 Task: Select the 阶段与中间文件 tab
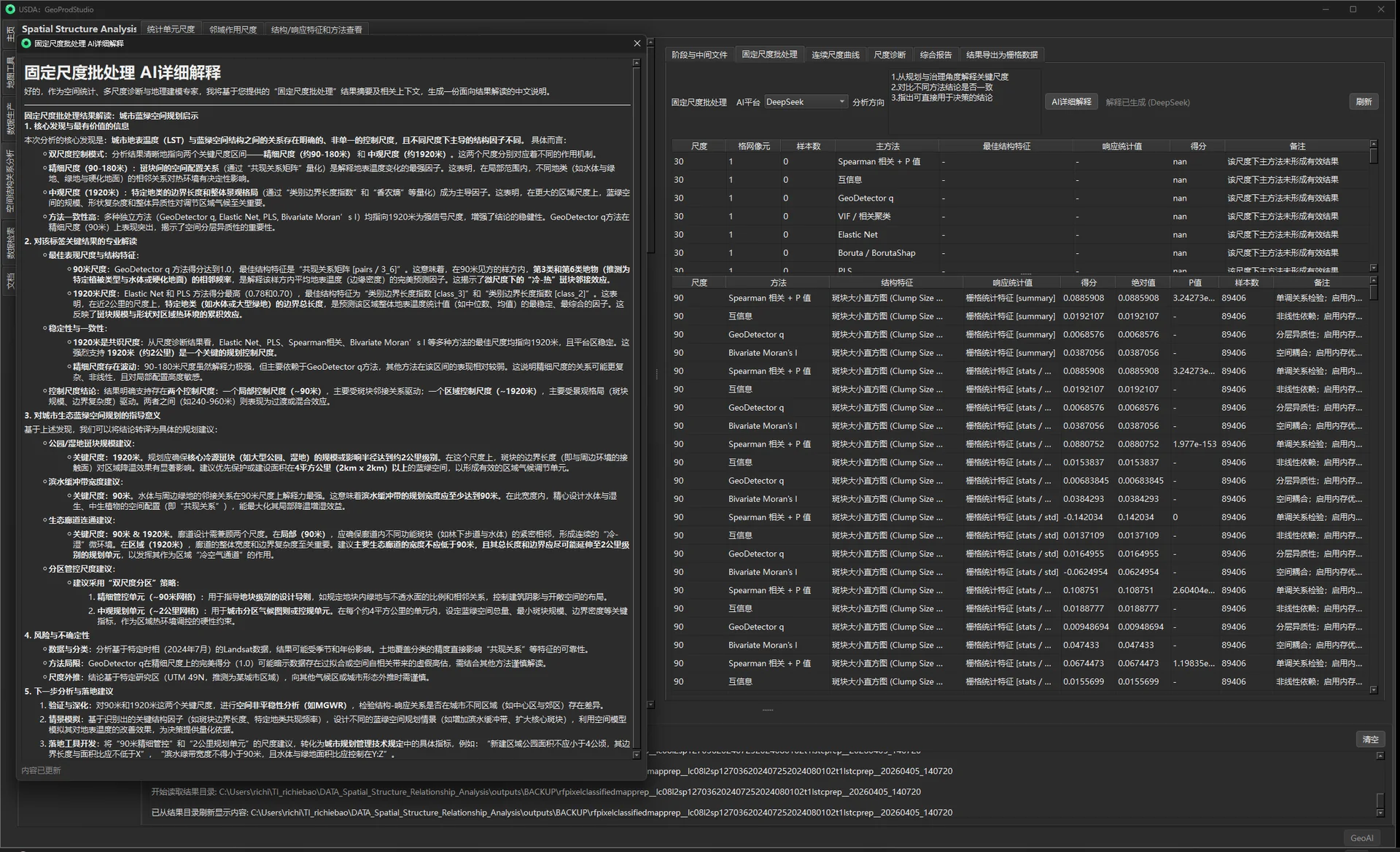pyautogui.click(x=699, y=55)
